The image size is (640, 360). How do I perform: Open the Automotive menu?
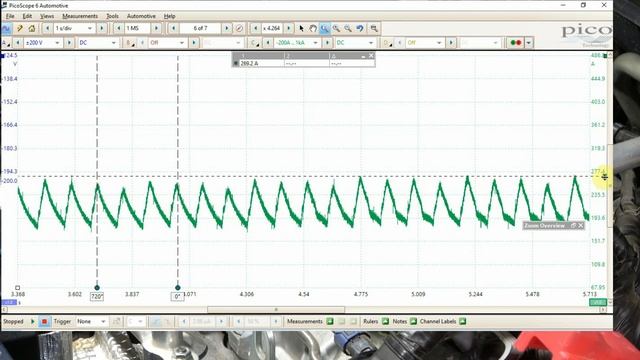click(x=141, y=16)
